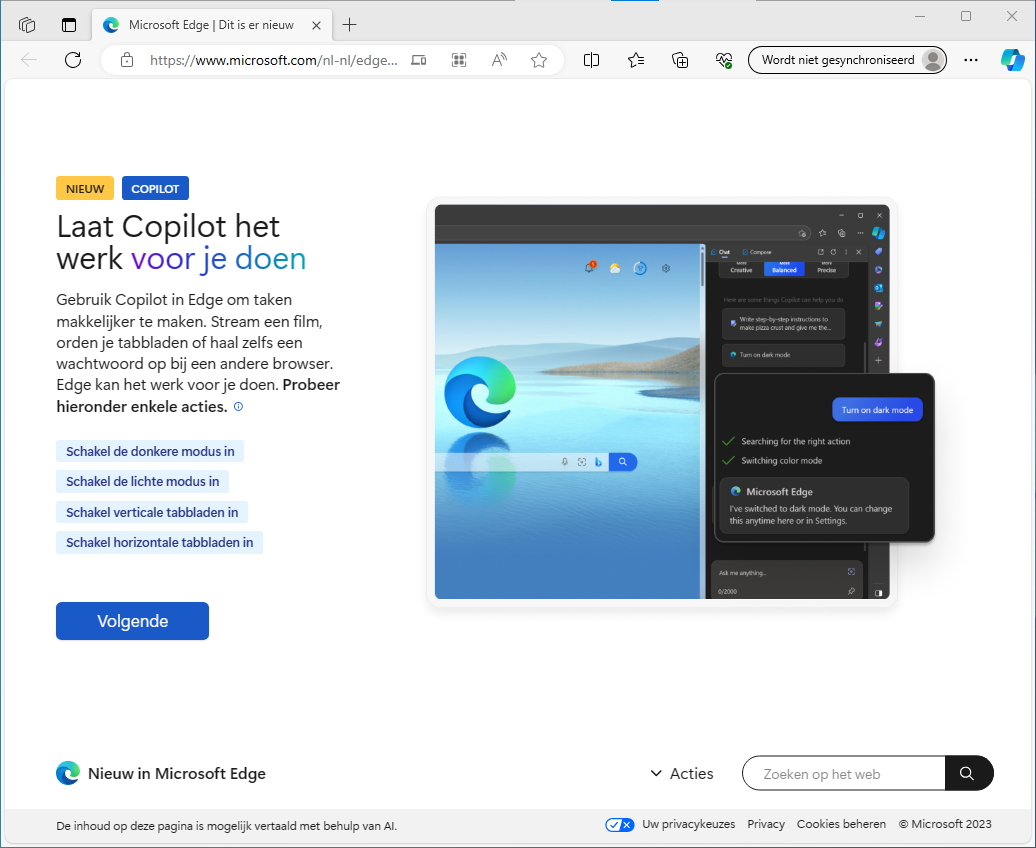The width and height of the screenshot is (1036, 848).
Task: Select the Microsoft Edge tab
Action: (x=210, y=25)
